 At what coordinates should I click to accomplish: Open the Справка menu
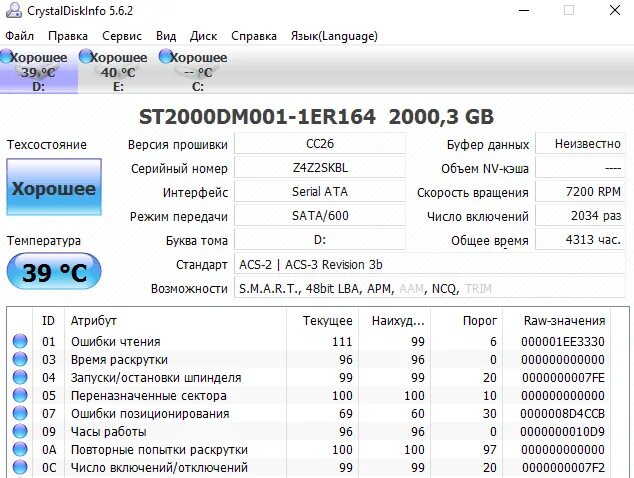pyautogui.click(x=254, y=36)
